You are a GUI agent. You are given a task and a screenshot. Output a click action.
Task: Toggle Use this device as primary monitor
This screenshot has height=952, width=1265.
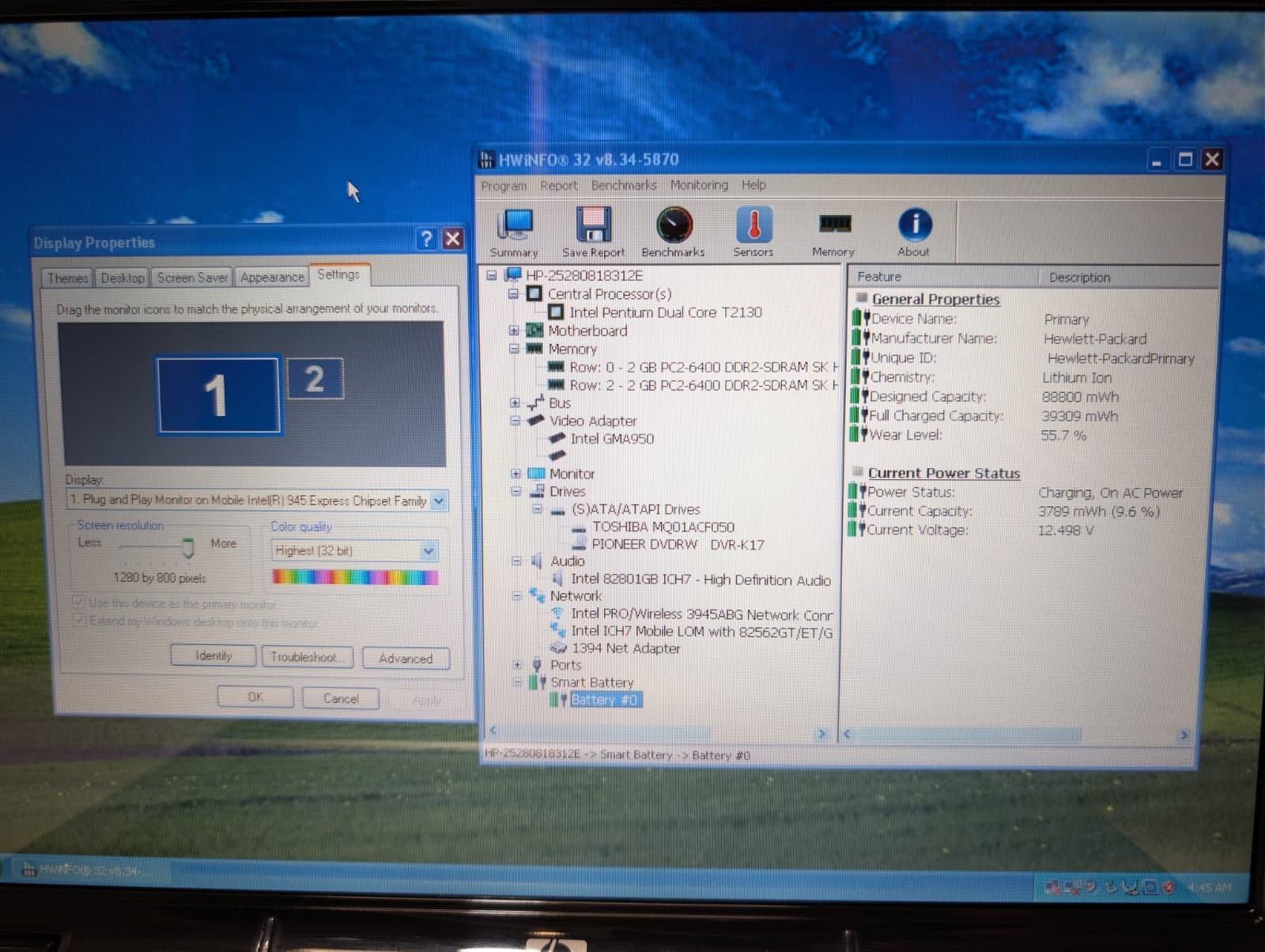[x=79, y=603]
